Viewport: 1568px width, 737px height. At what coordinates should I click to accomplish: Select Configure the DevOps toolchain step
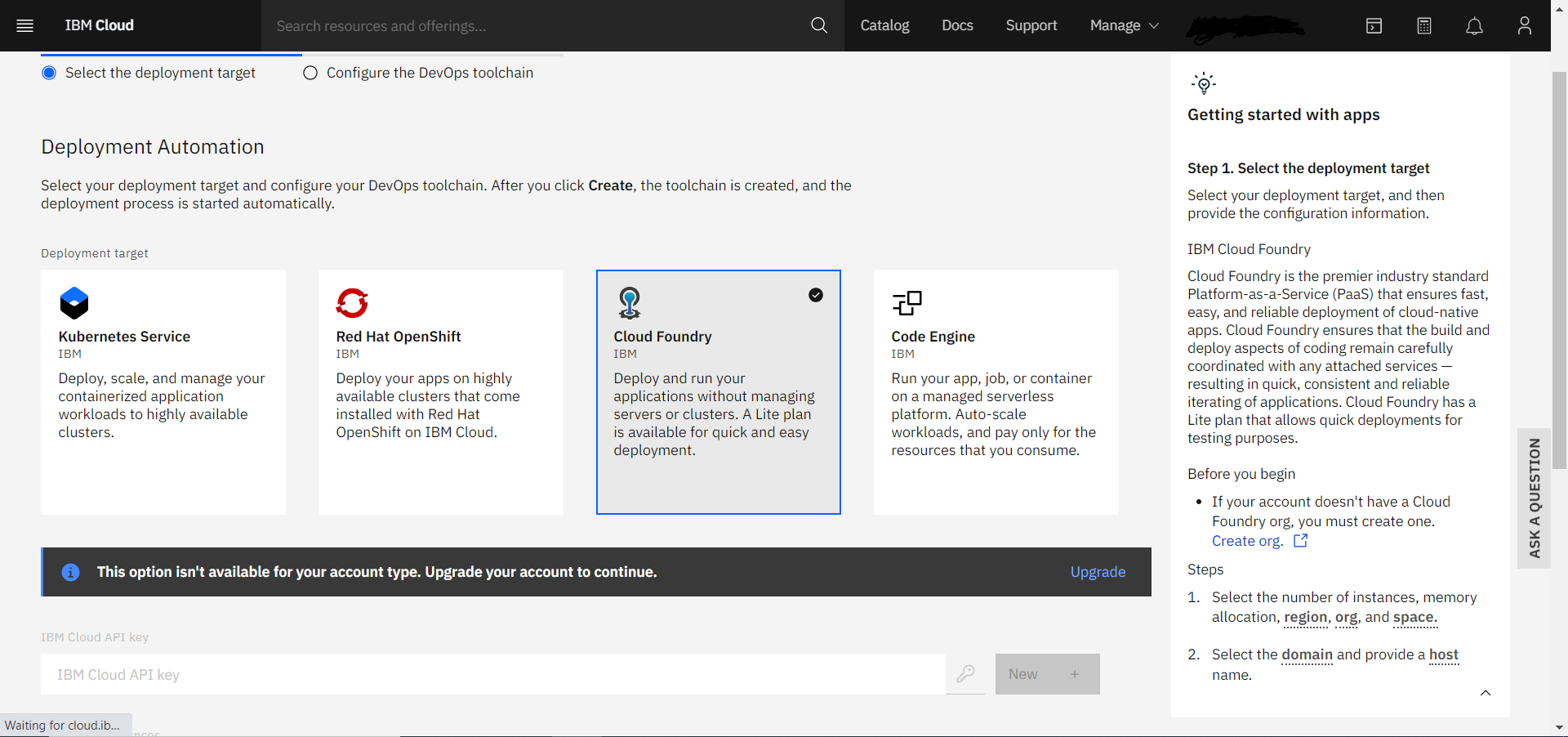click(418, 73)
